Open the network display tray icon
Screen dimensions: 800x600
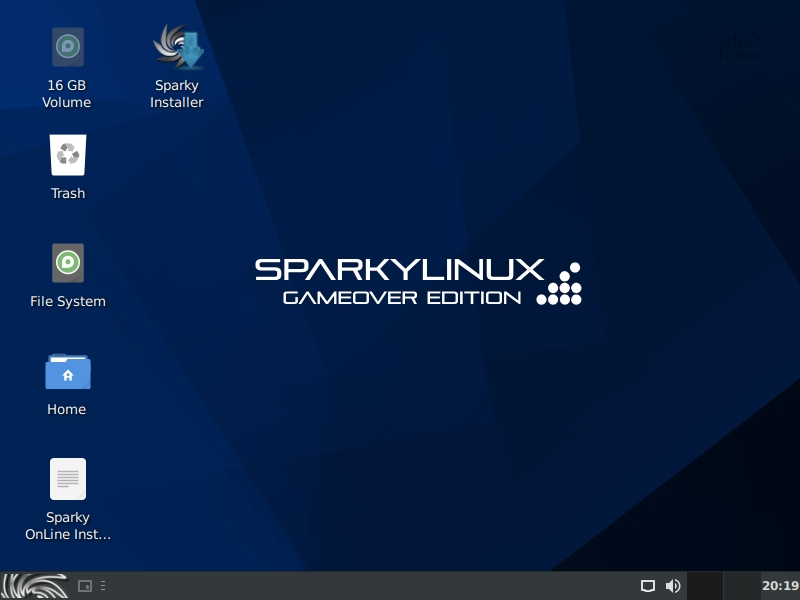pos(647,586)
